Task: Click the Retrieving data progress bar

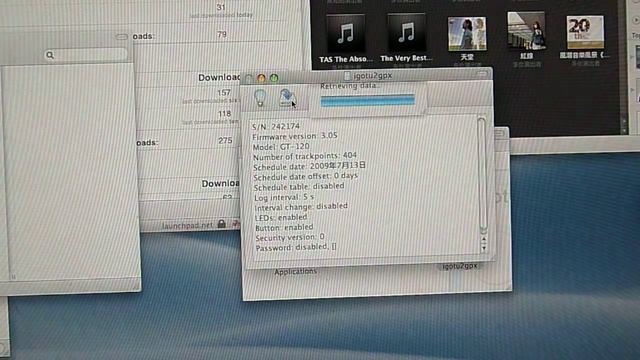Action: (367, 100)
